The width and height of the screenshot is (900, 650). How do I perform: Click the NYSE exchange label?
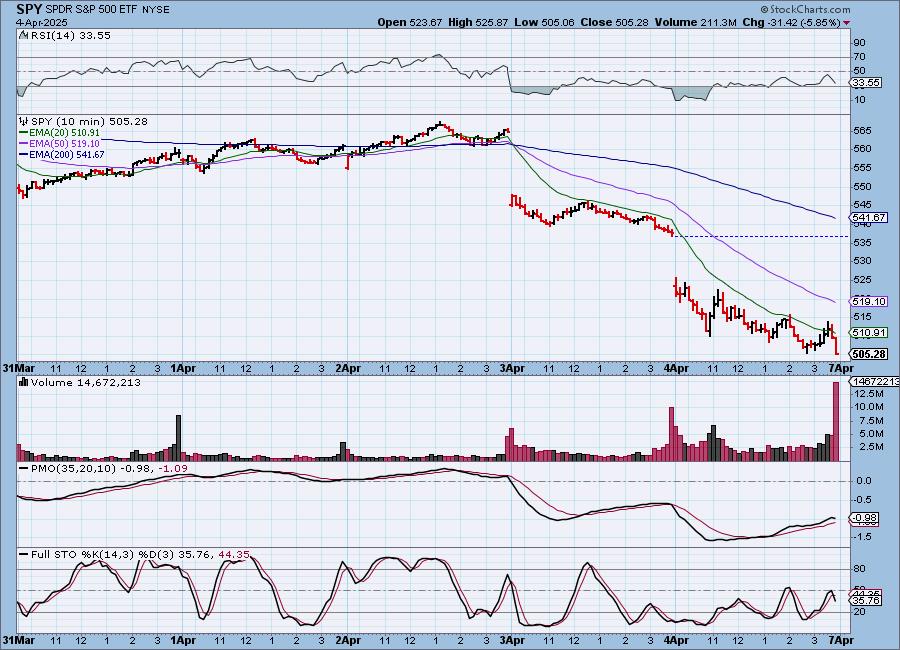click(155, 10)
